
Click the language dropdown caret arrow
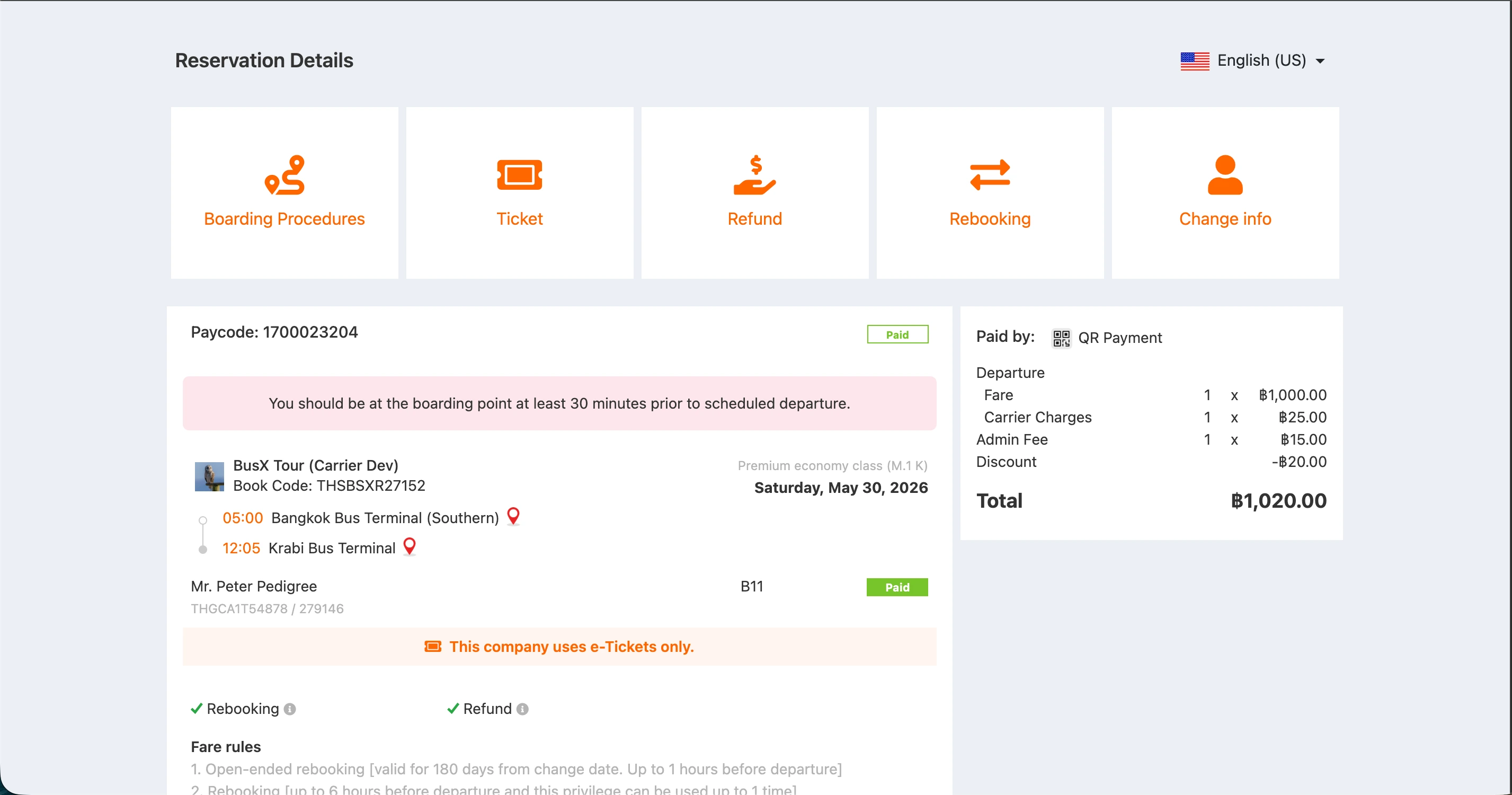[1320, 61]
